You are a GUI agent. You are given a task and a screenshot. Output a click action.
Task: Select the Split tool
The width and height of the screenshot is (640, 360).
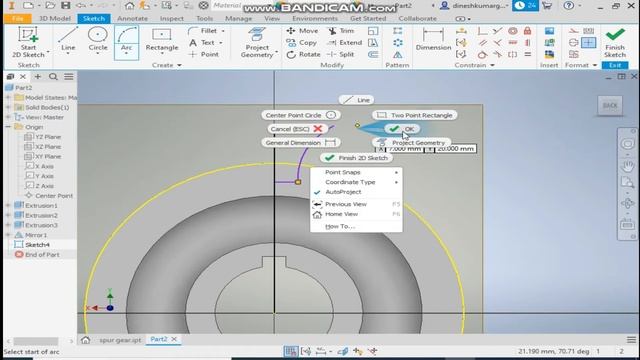coord(341,54)
